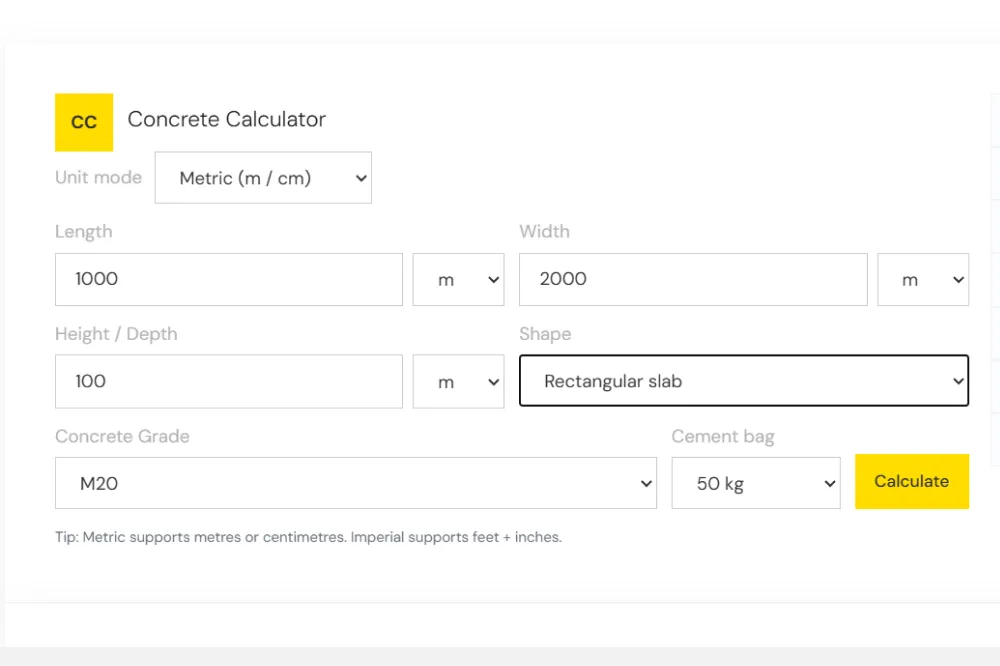Expand the Shape dropdown showing Rectangular slab
The width and height of the screenshot is (1000, 666).
point(744,381)
